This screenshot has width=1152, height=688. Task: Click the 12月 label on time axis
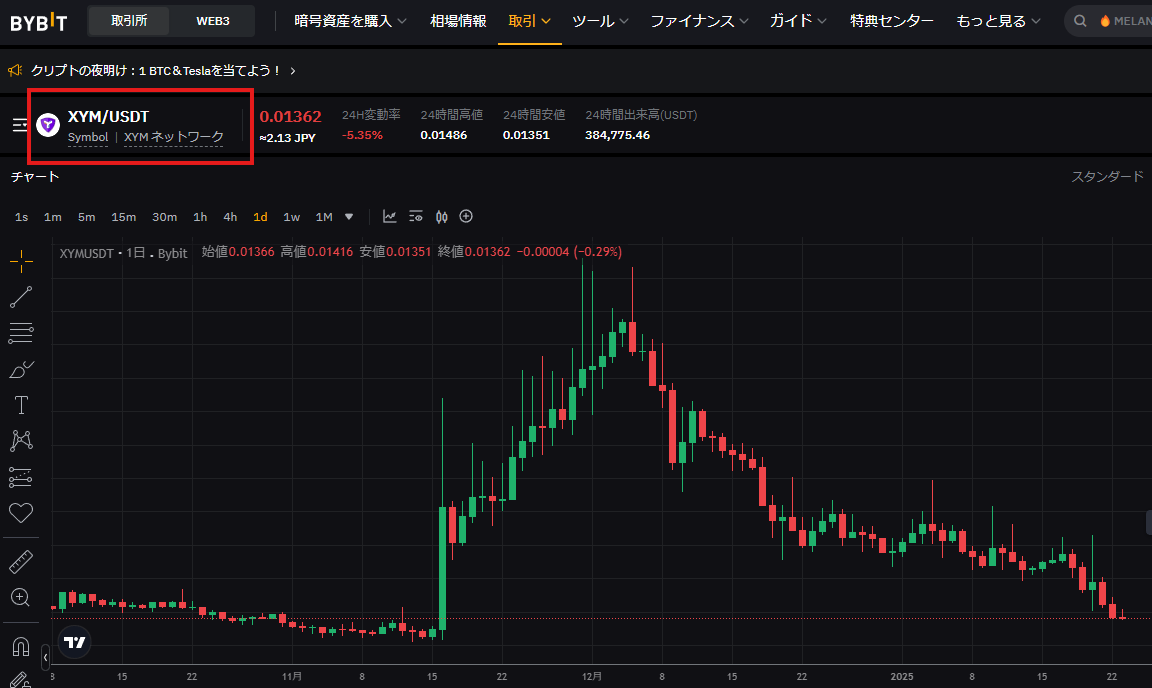tap(592, 676)
